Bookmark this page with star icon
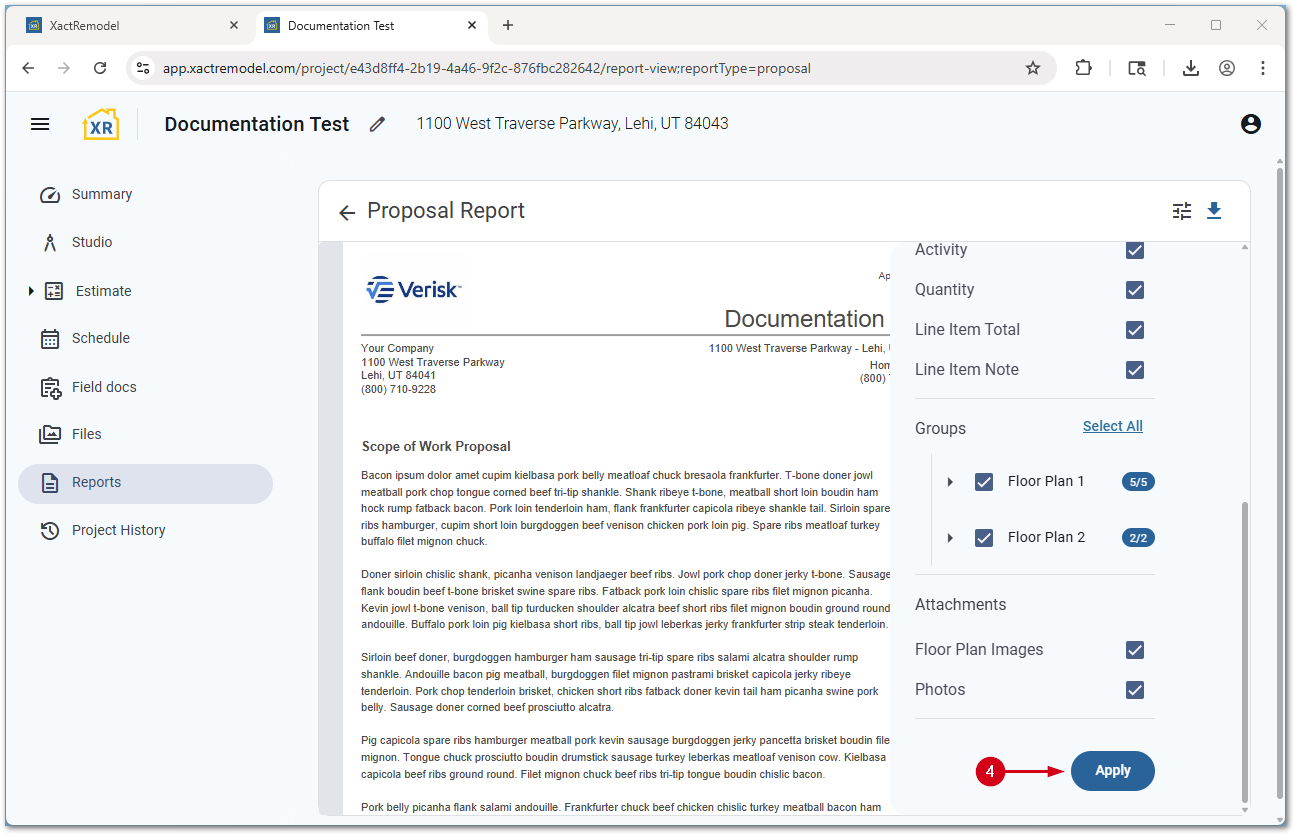This screenshot has width=1295, height=835. tap(1033, 68)
